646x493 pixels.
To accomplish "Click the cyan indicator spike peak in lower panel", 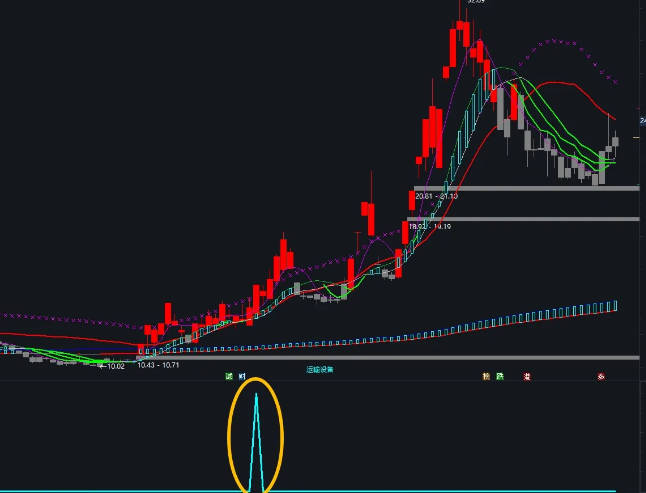I will pos(256,396).
